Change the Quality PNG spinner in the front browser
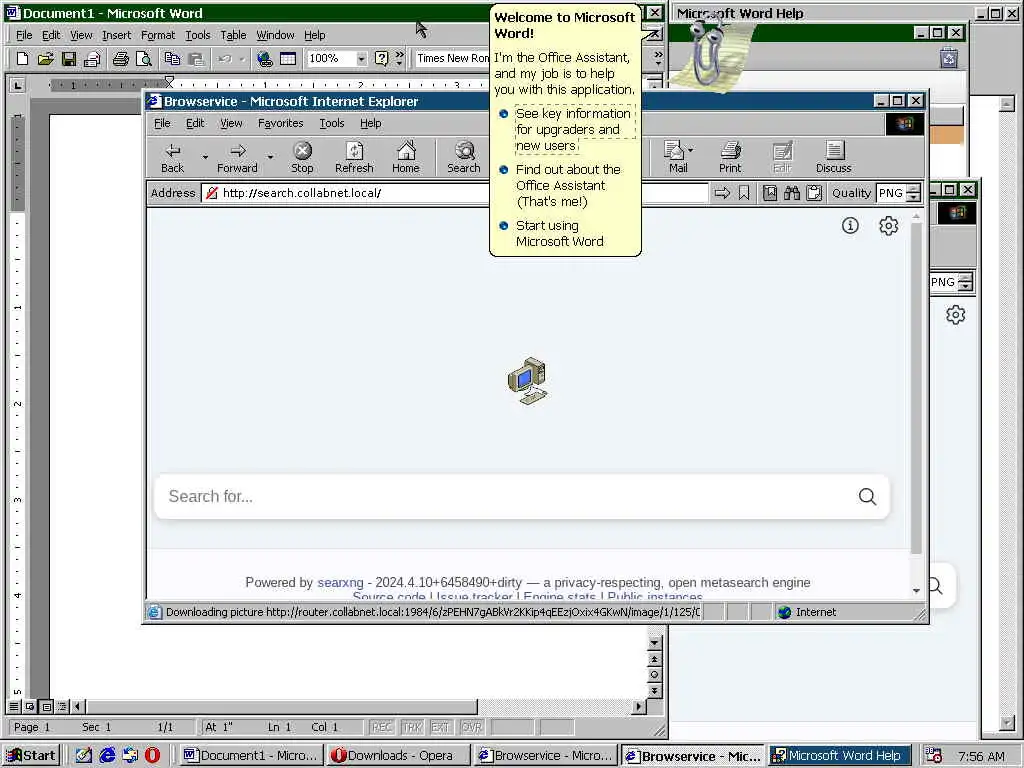 [x=914, y=193]
